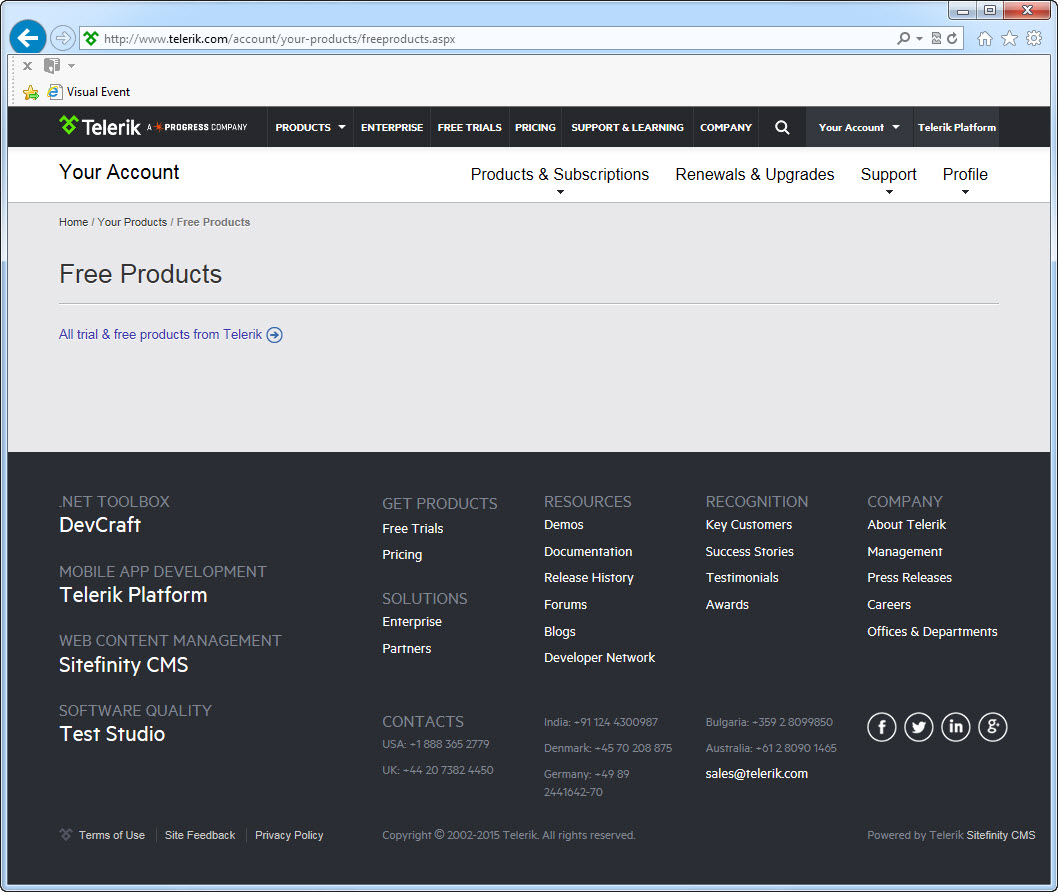Click the sales@telerik.com email link
Screen dimensions: 1058x892
tap(756, 774)
